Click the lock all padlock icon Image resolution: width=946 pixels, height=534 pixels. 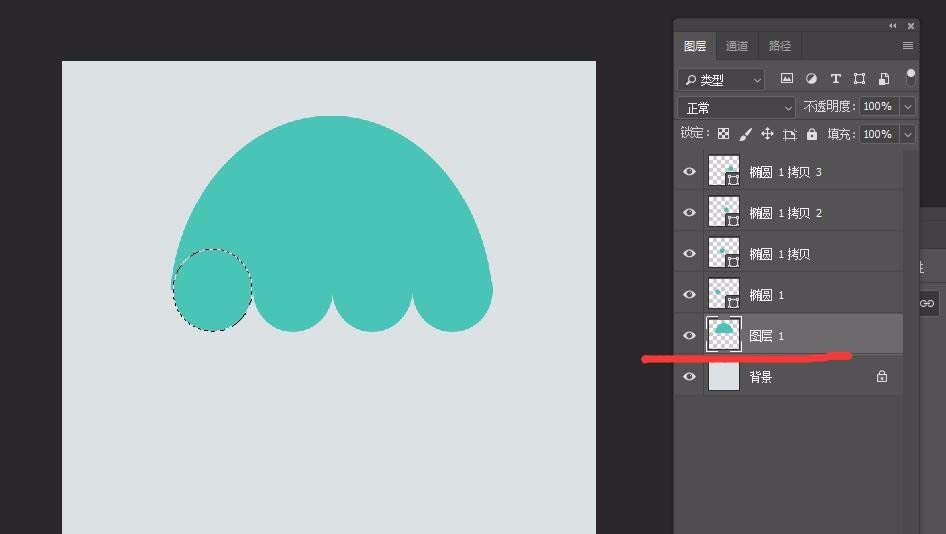811,134
